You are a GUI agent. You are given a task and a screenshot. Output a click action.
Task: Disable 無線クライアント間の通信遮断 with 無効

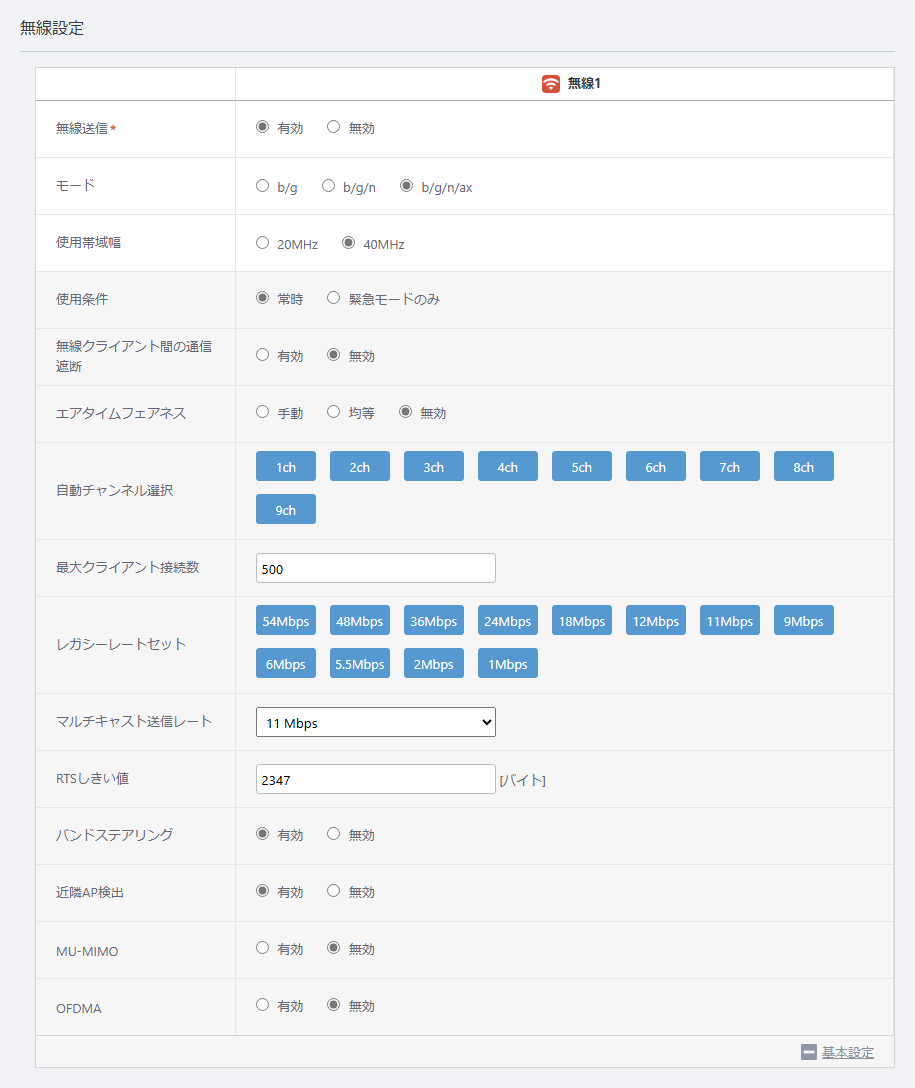(x=334, y=355)
